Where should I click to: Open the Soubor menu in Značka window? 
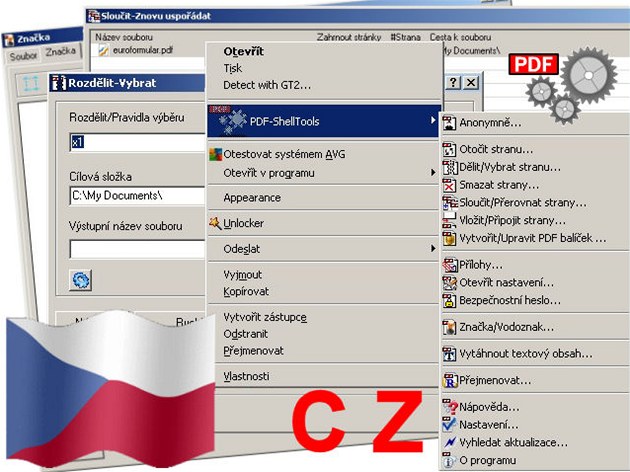pyautogui.click(x=23, y=56)
